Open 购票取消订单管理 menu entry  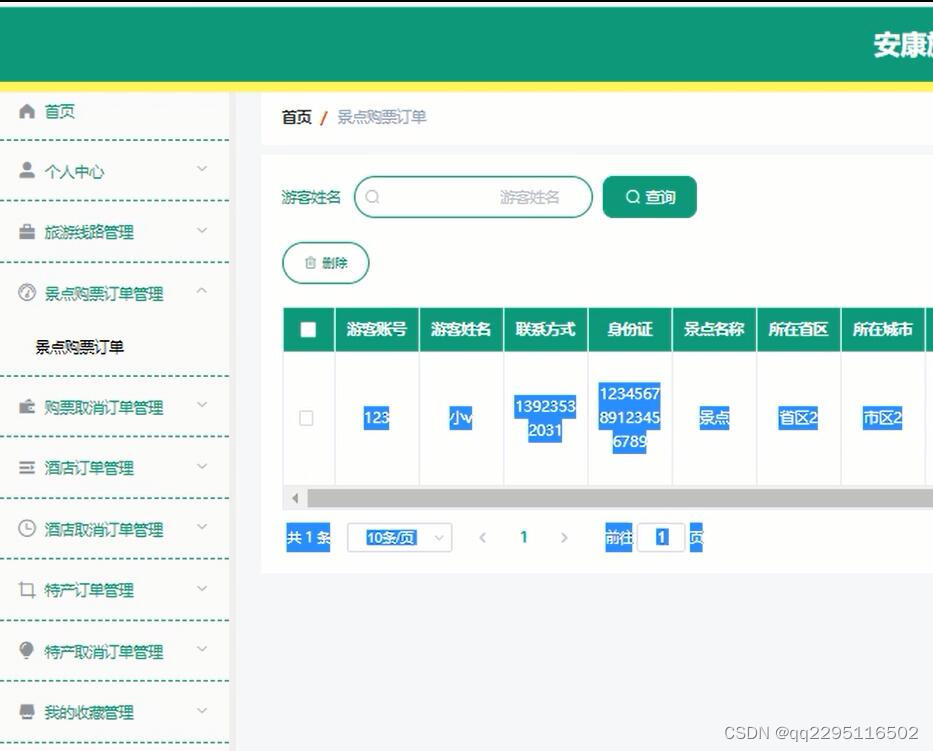(x=97, y=407)
